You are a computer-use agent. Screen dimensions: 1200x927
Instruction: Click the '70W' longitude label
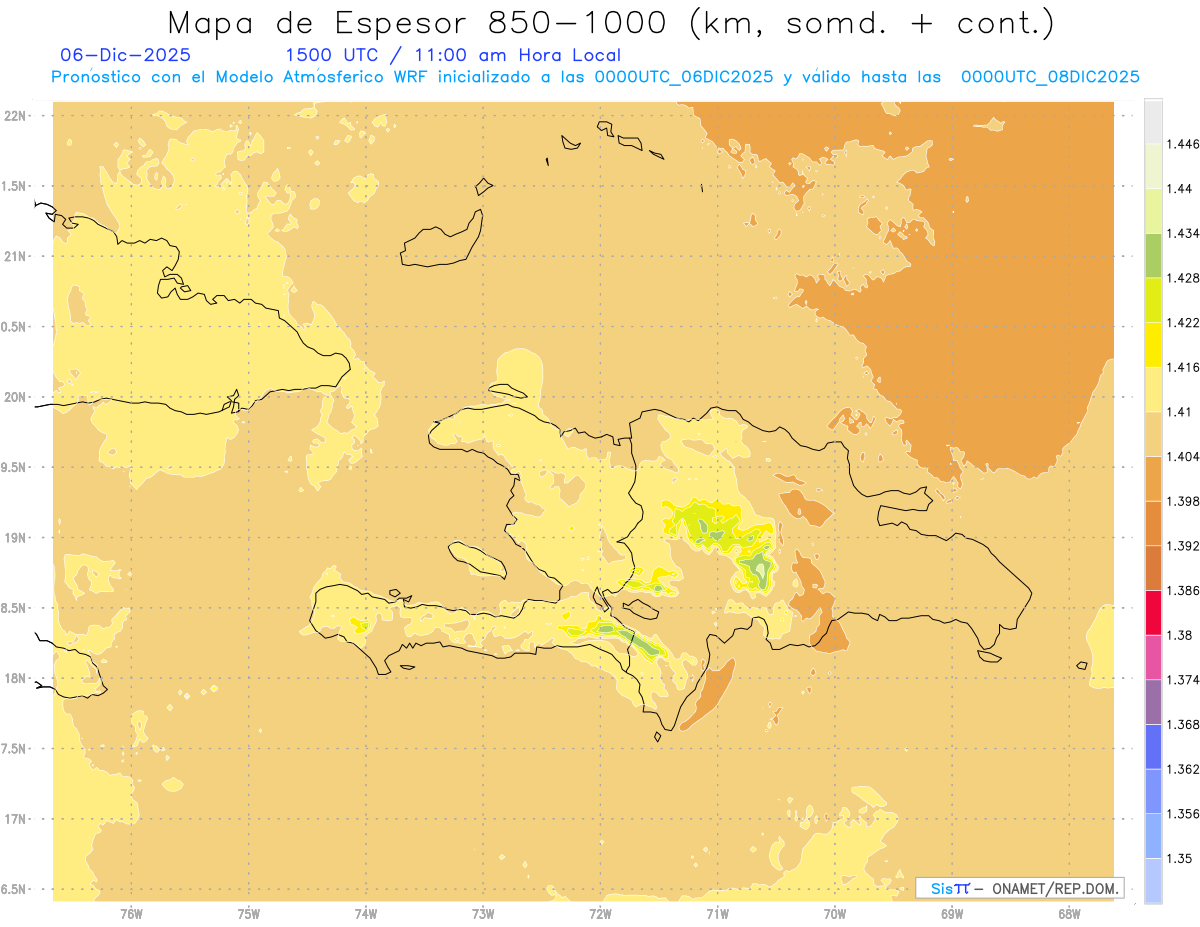tap(835, 913)
